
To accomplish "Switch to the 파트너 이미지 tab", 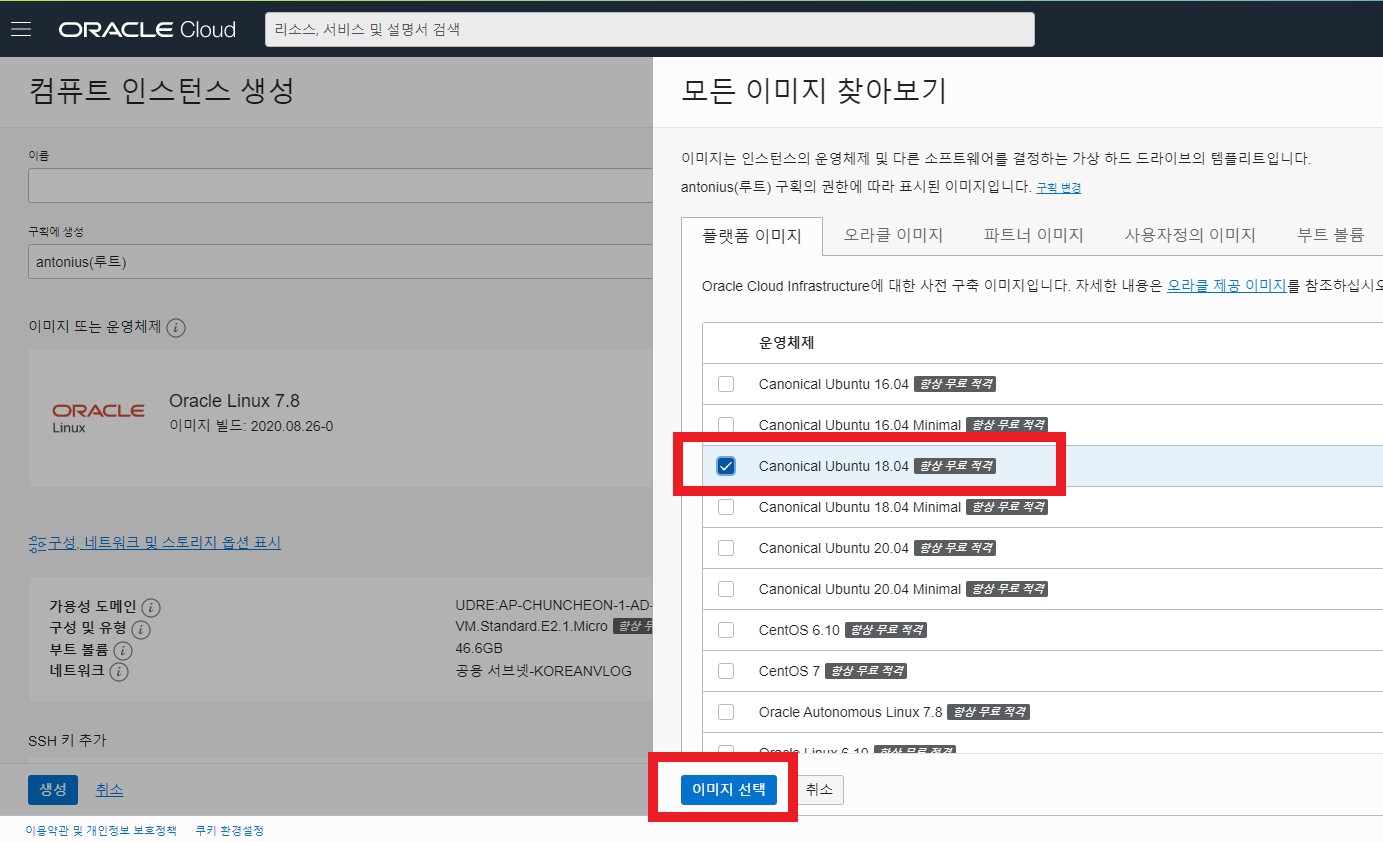I will click(1034, 236).
